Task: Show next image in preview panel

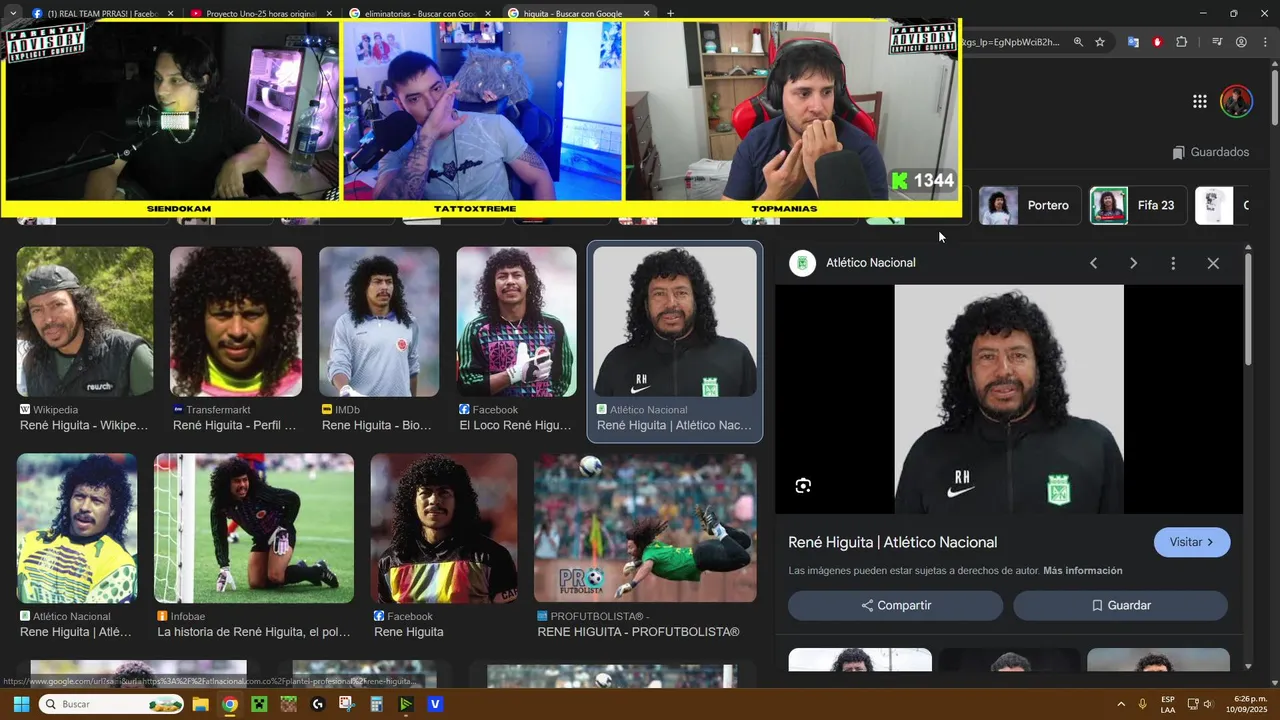Action: click(x=1133, y=263)
